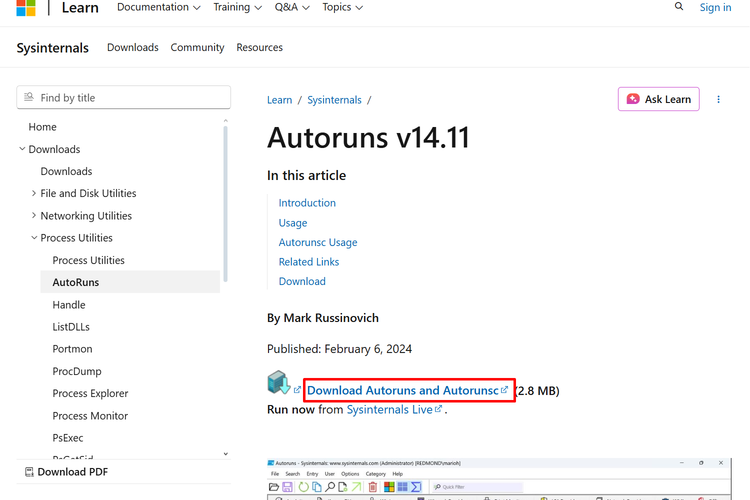Open the Community tab in Sysinternals header

197,47
